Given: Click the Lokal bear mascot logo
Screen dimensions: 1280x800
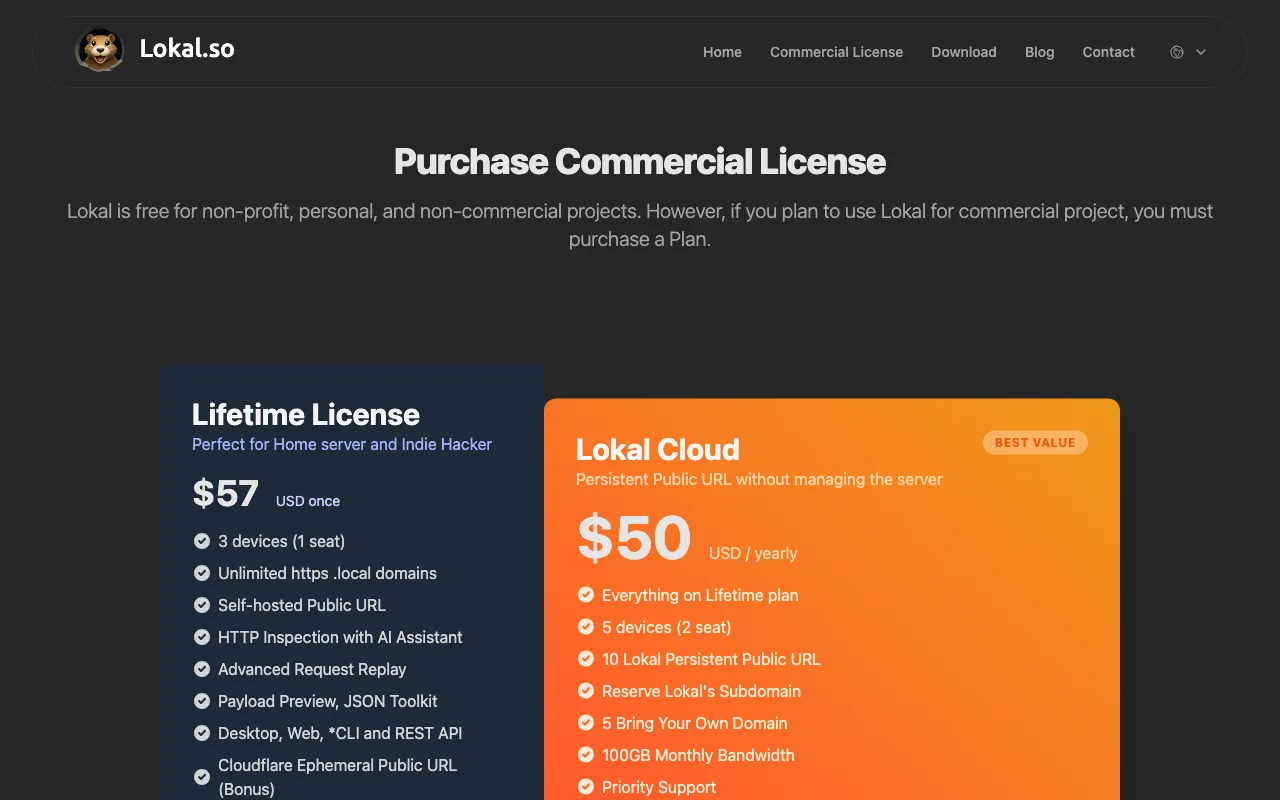Looking at the screenshot, I should 100,50.
